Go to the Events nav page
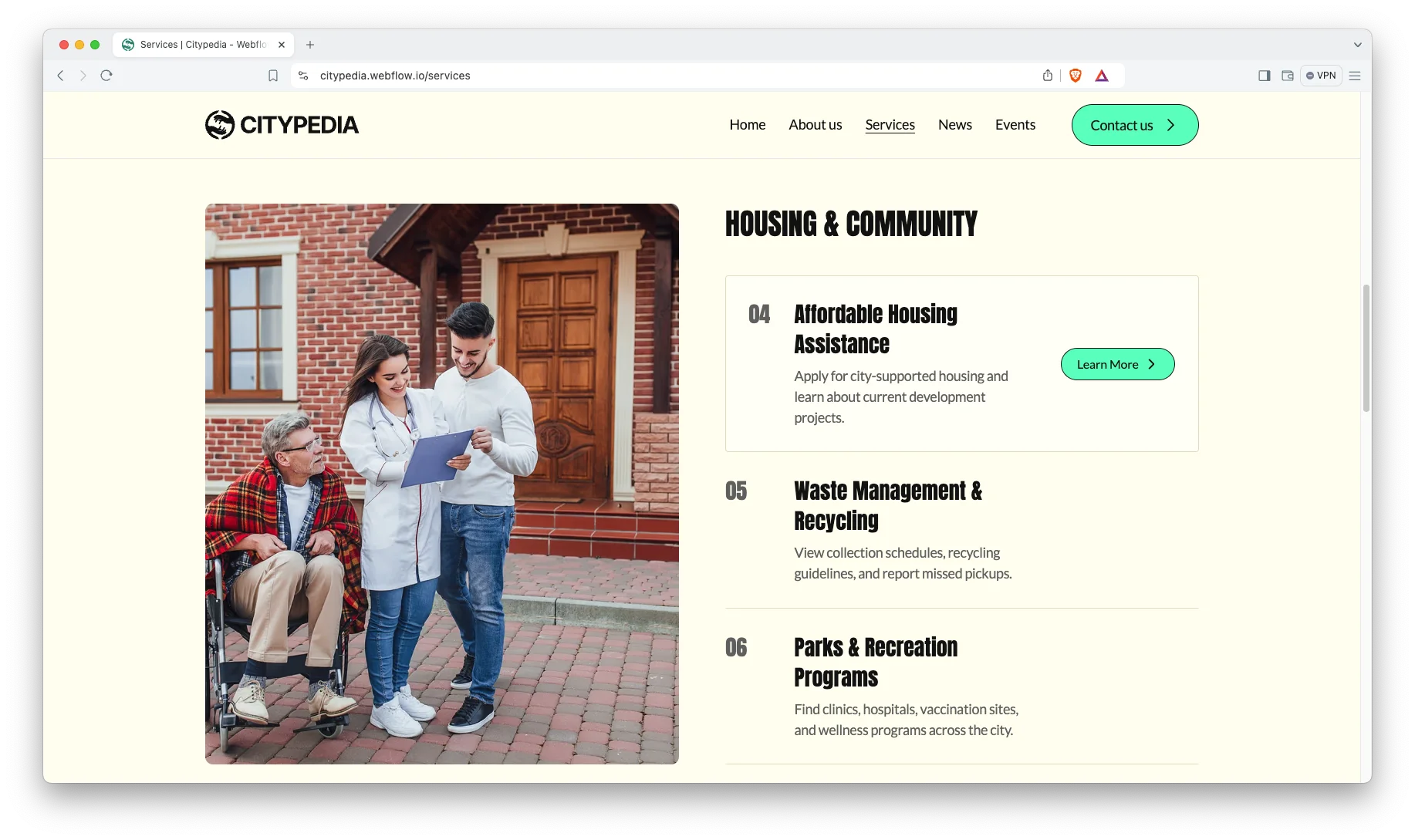 click(x=1015, y=125)
